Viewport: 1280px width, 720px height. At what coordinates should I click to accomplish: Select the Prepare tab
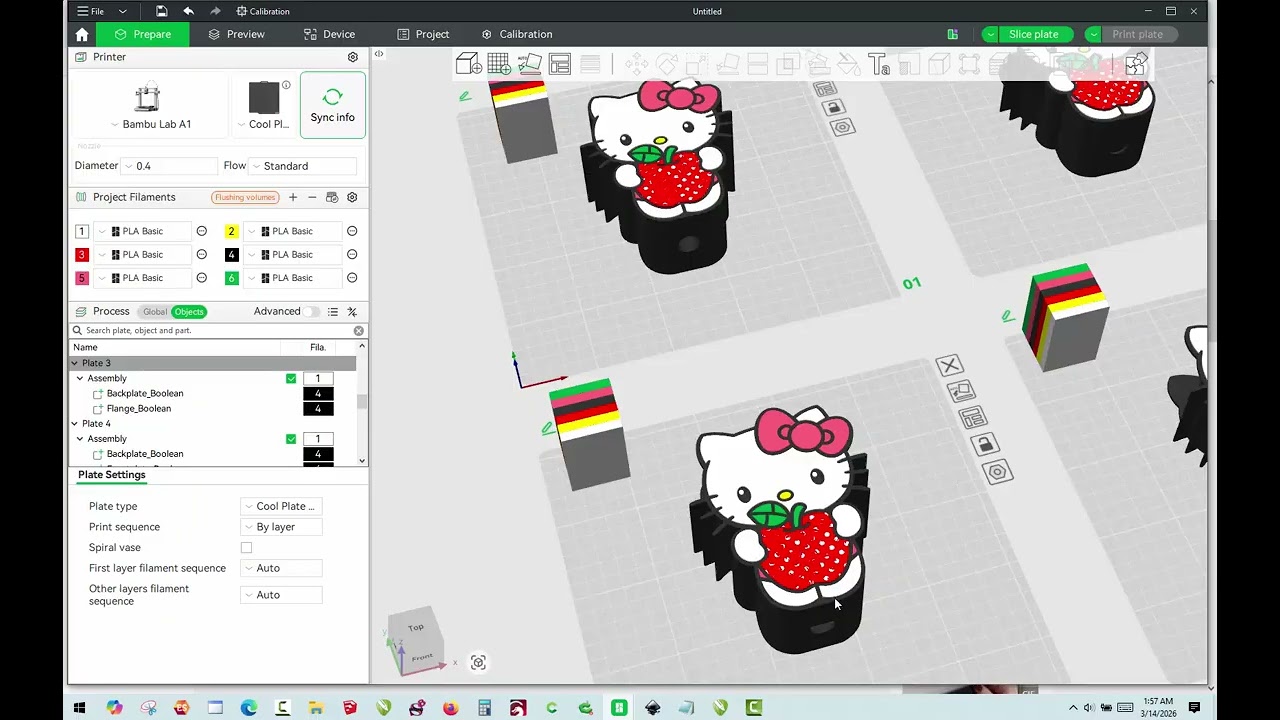pyautogui.click(x=141, y=34)
